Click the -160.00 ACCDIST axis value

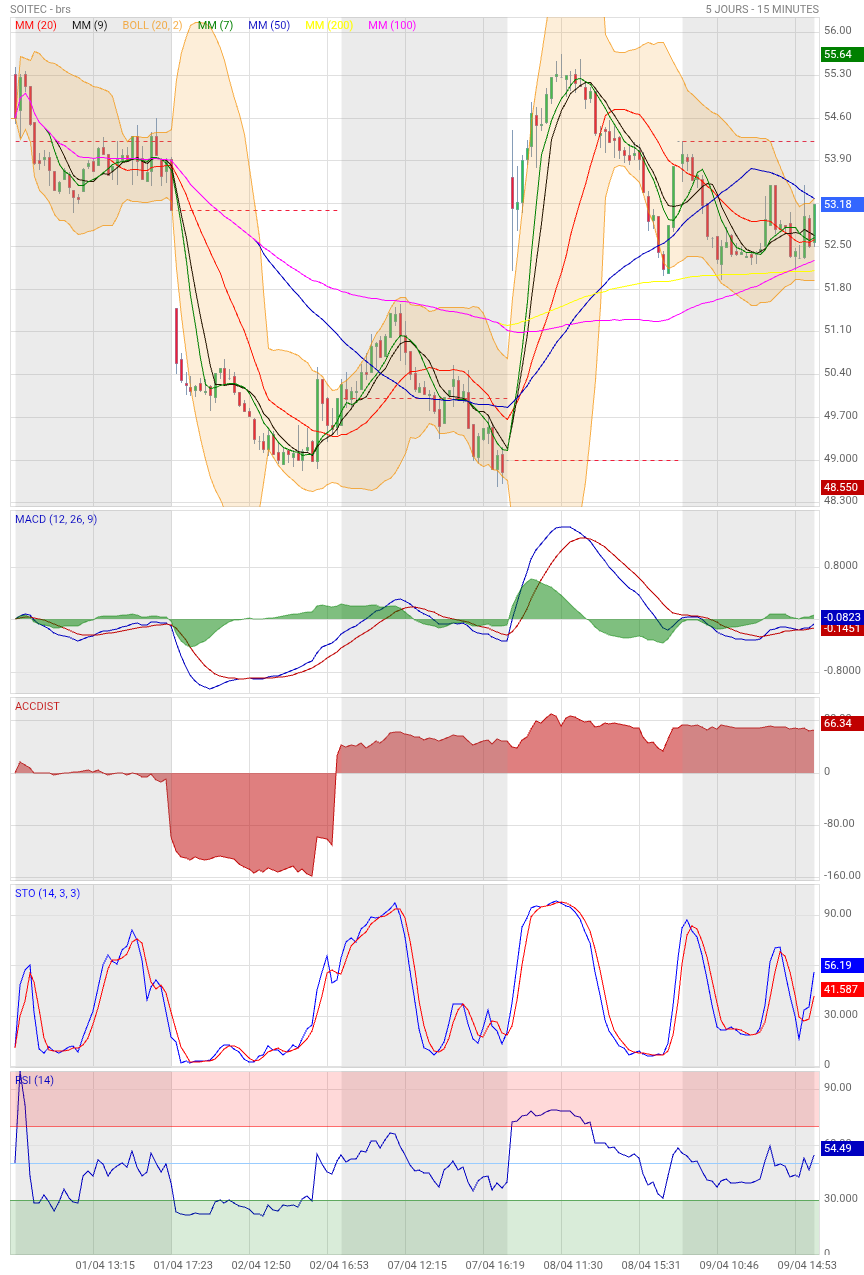(x=842, y=876)
